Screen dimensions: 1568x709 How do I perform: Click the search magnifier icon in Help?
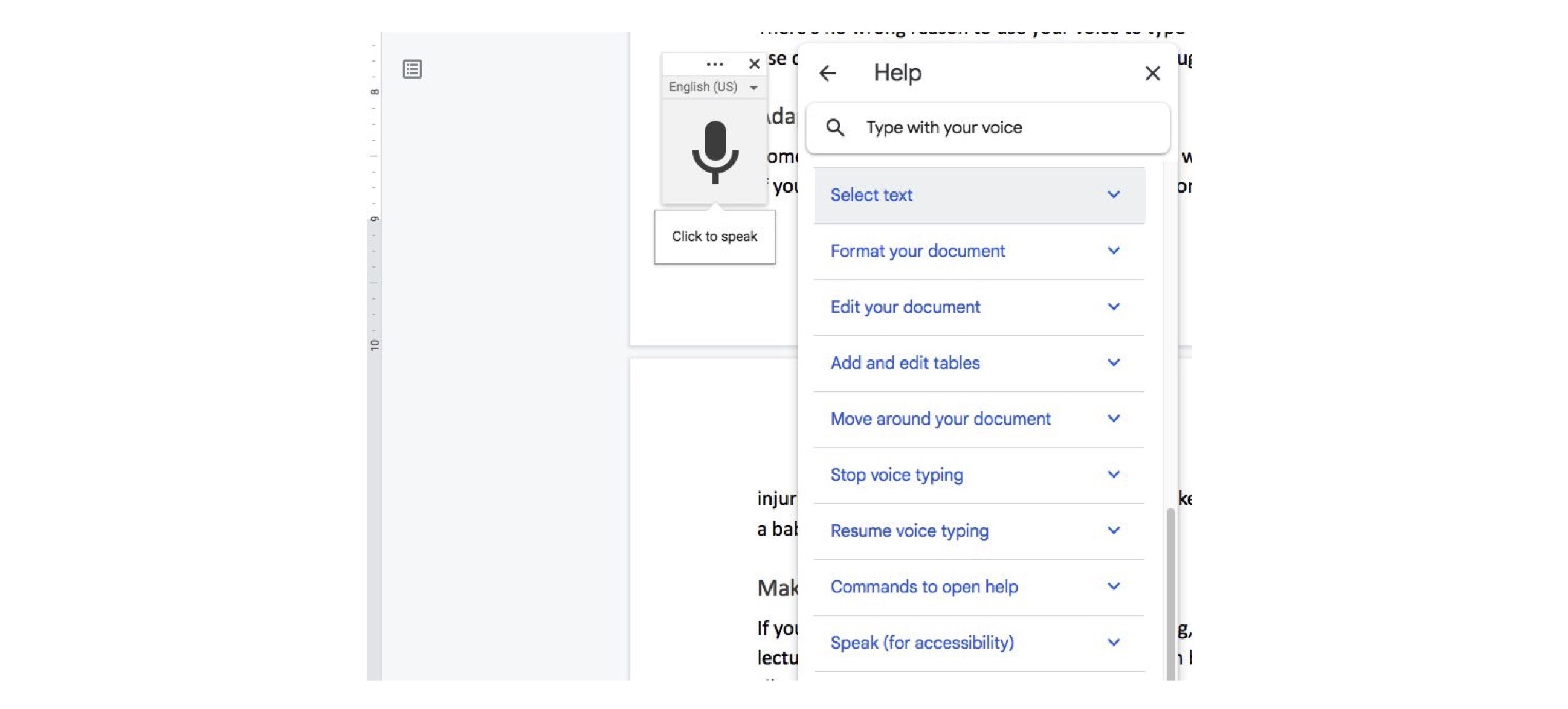pos(834,127)
